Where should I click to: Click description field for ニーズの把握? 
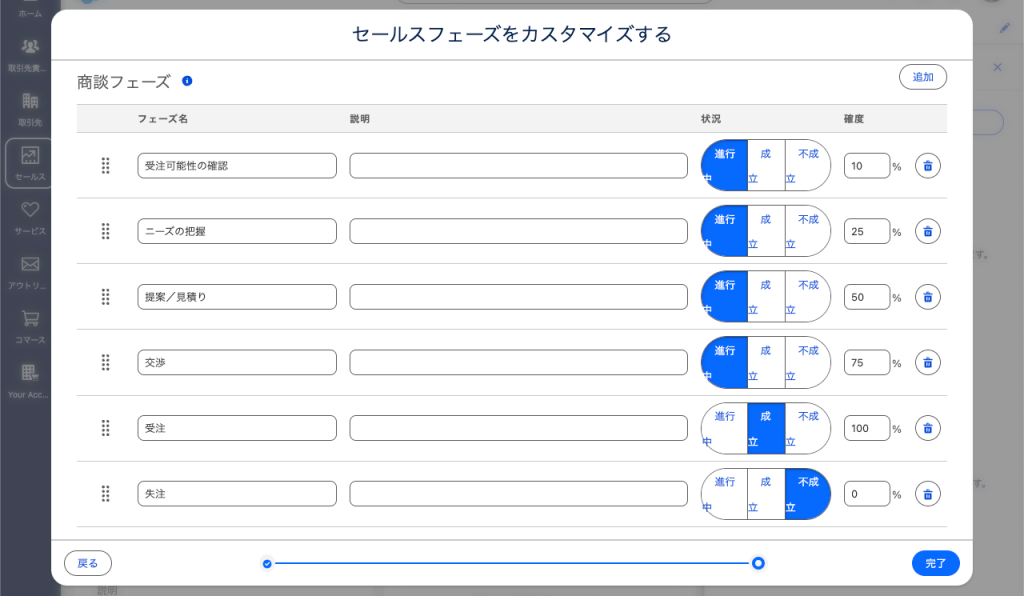pyautogui.click(x=519, y=231)
